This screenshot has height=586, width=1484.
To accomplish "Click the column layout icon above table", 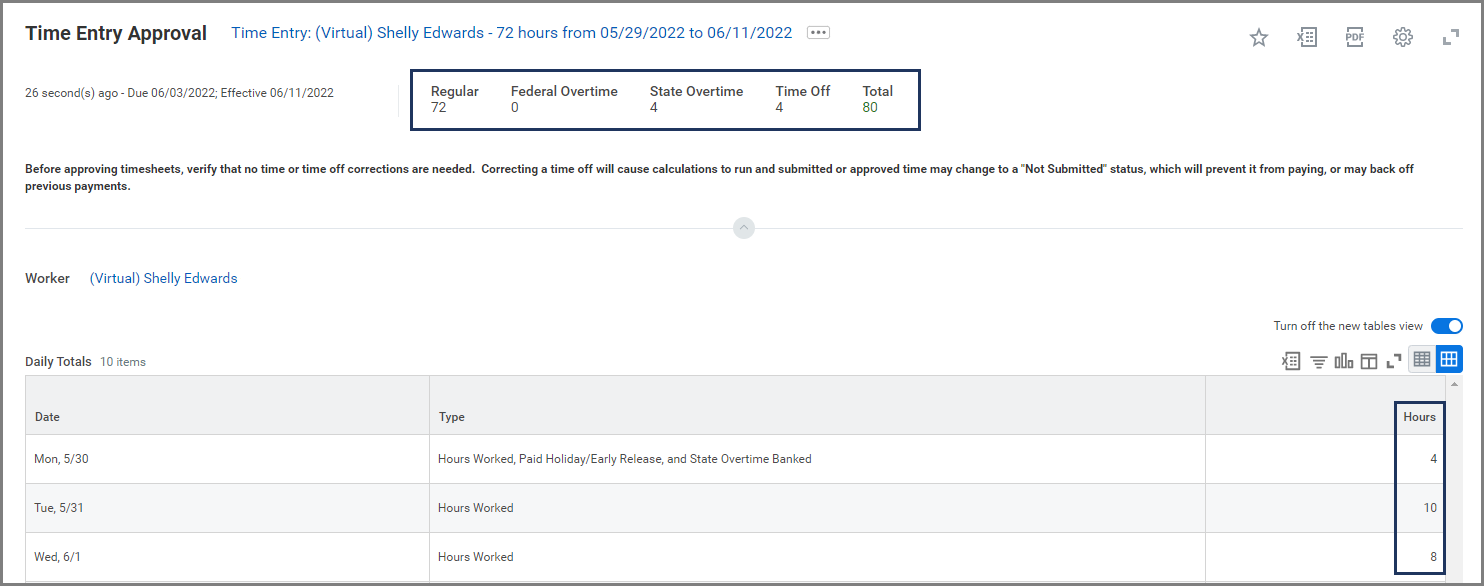I will tap(1368, 361).
